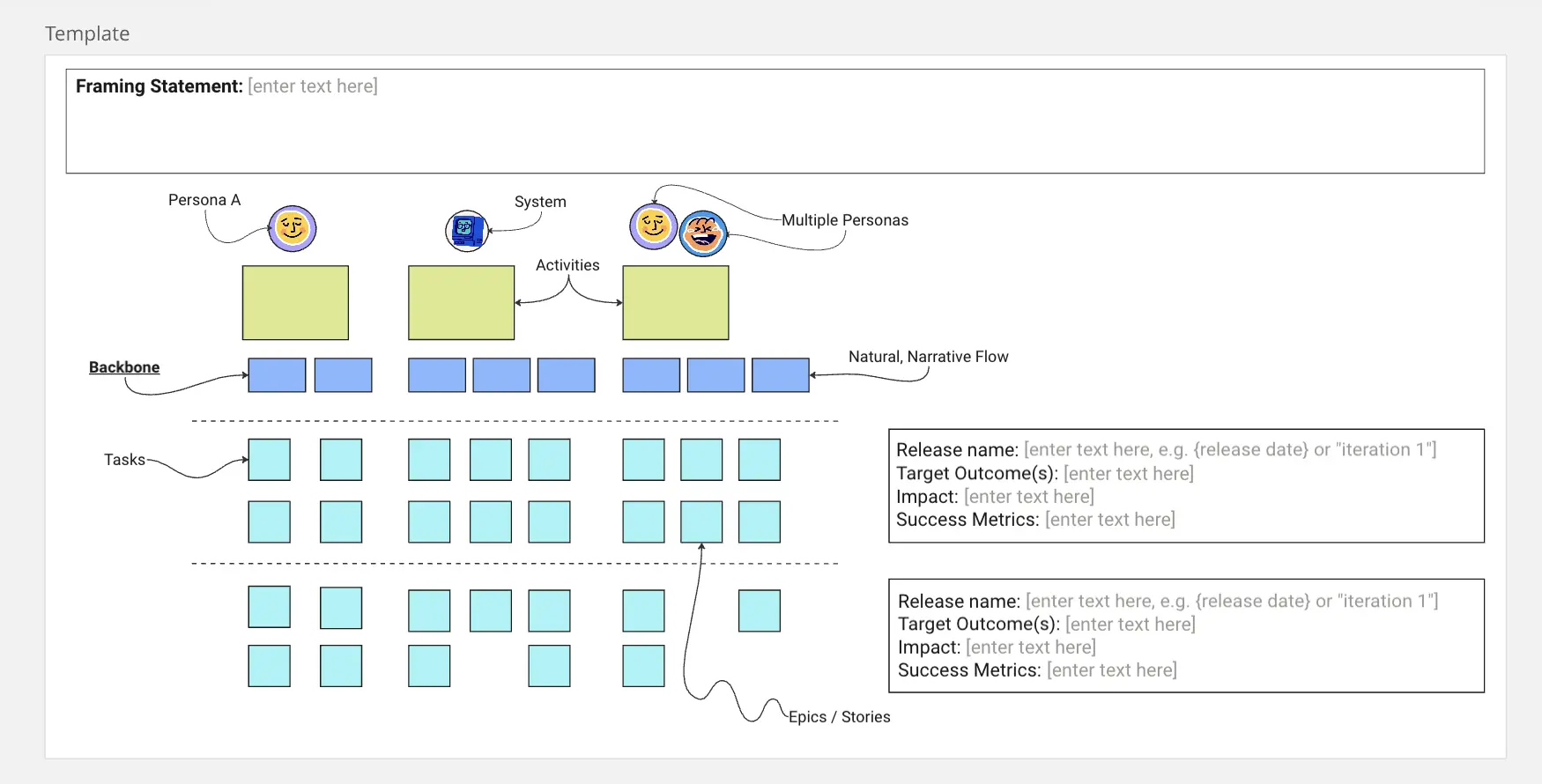Select the Tasks label
Image resolution: width=1542 pixels, height=784 pixels.
(x=124, y=460)
